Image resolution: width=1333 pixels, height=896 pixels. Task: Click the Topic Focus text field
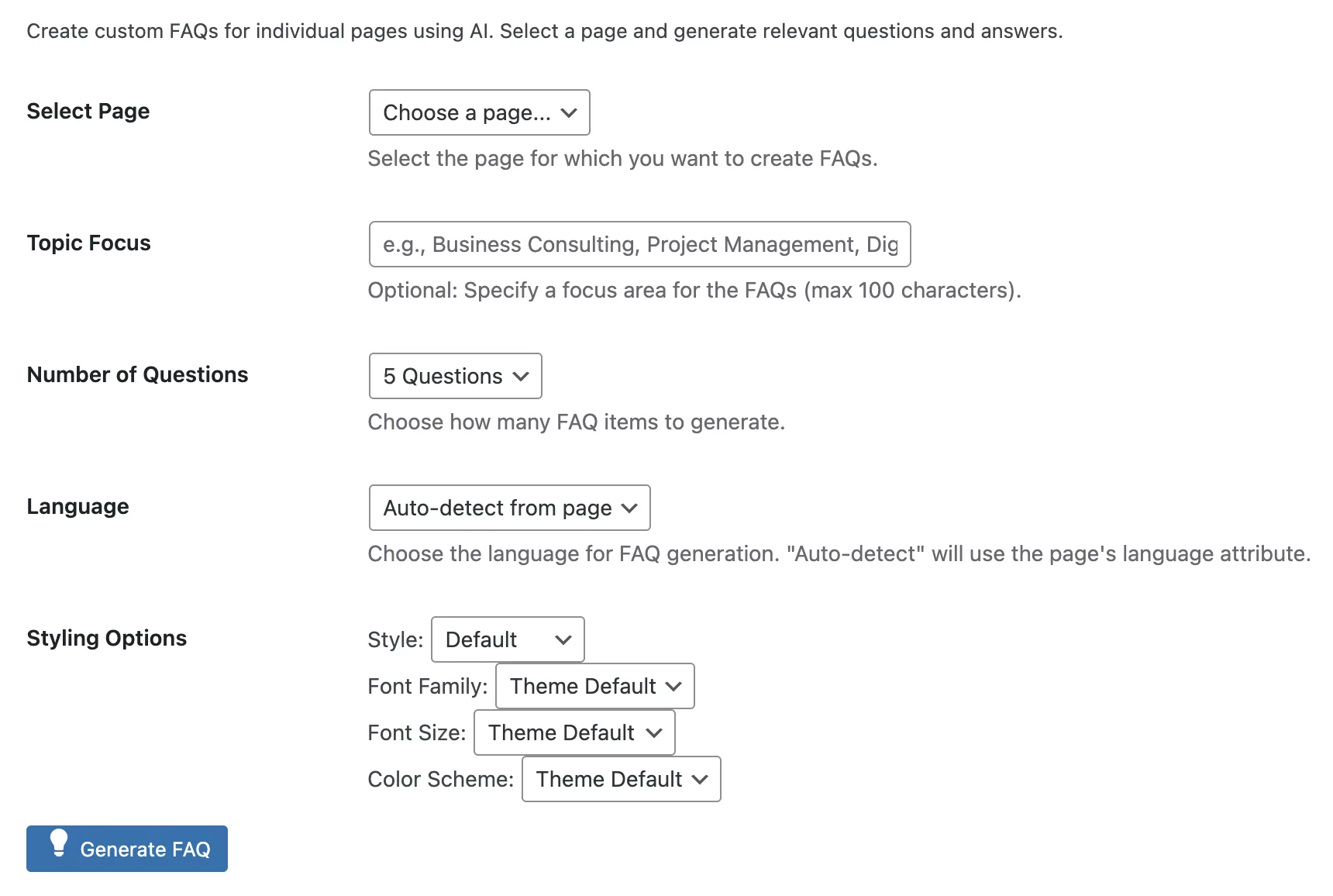(x=639, y=244)
